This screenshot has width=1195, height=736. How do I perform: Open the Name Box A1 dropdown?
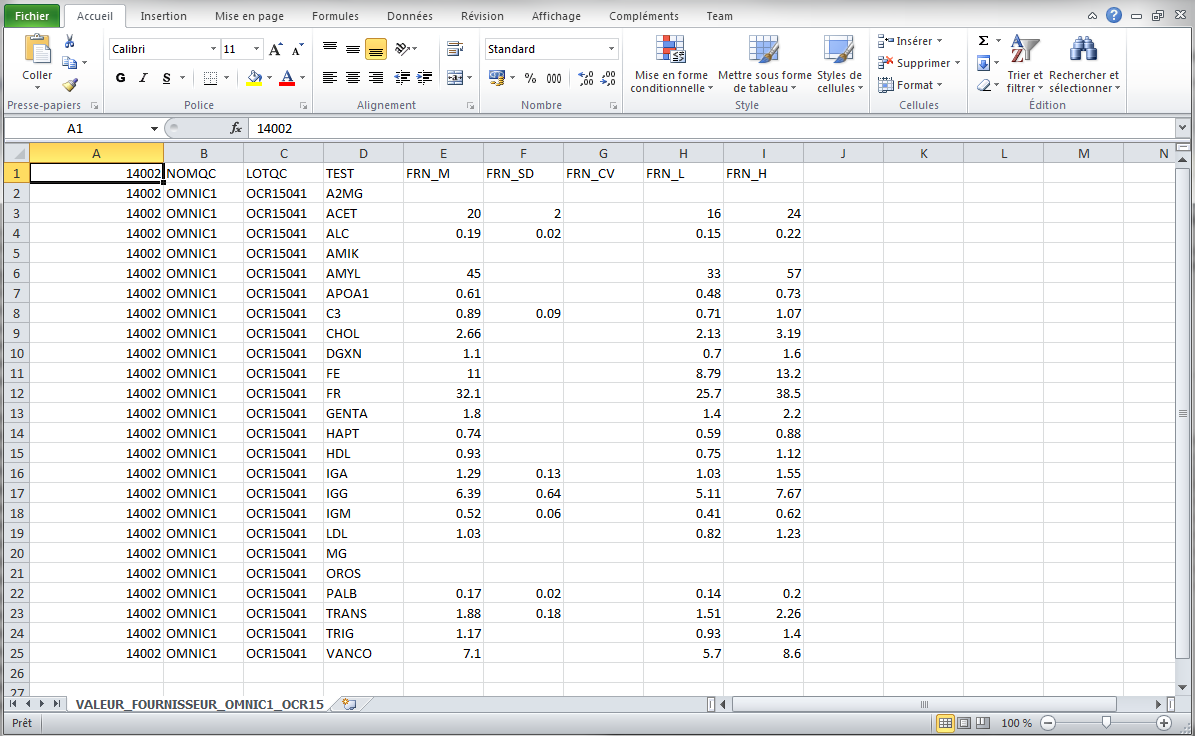[x=154, y=129]
